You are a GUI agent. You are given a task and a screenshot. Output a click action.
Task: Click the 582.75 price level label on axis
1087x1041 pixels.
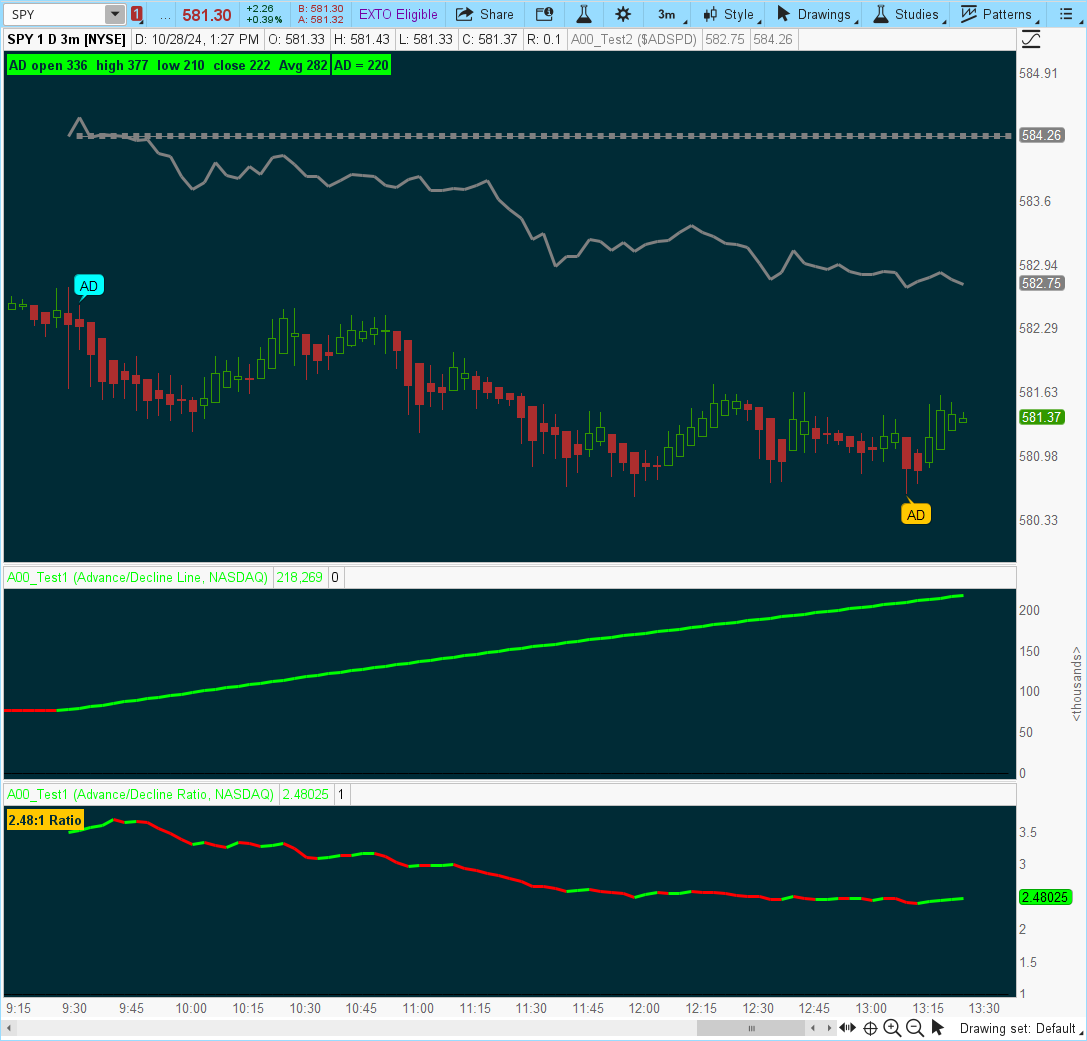(x=1041, y=283)
